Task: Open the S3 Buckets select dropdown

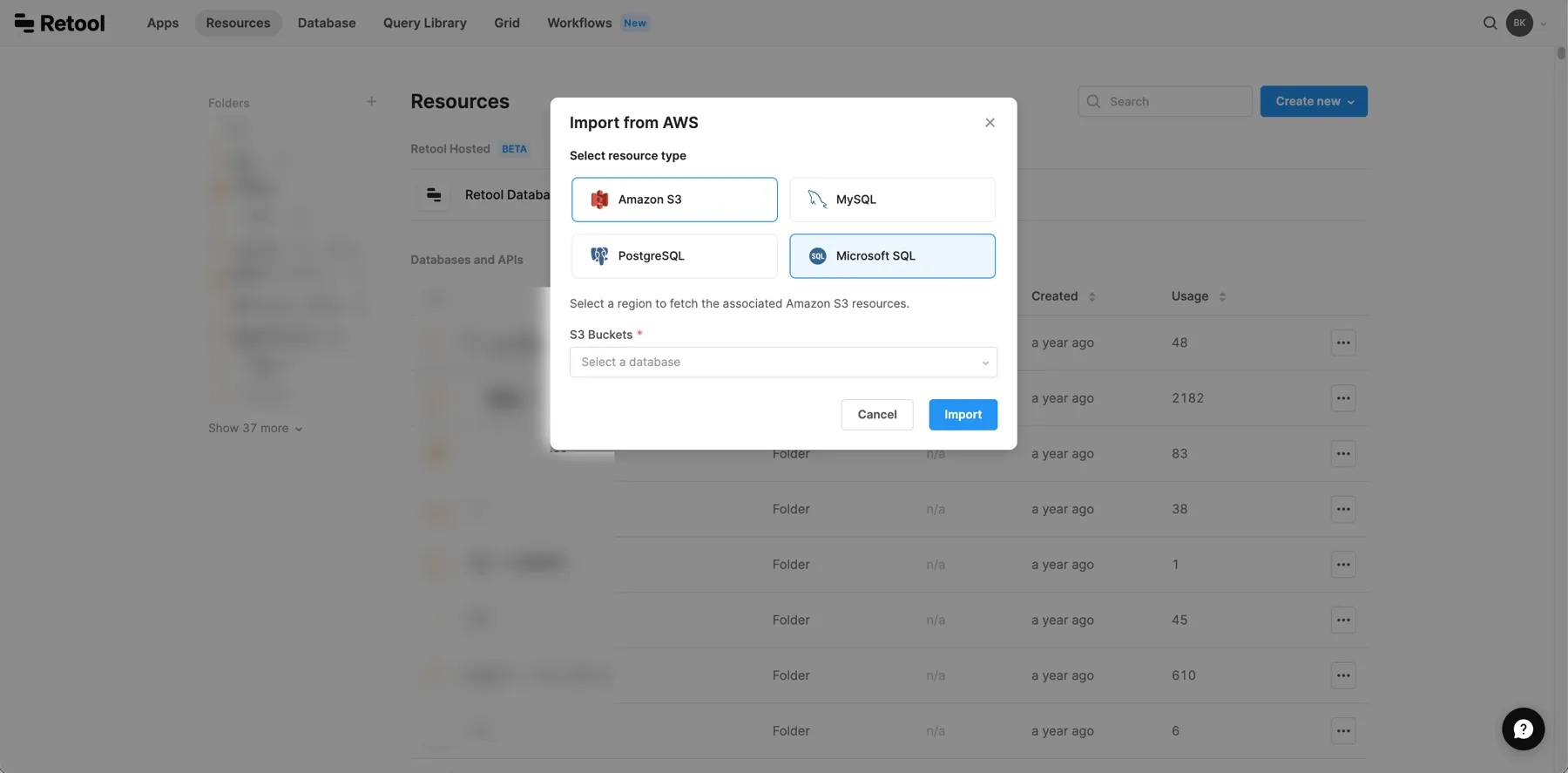Action: point(783,363)
